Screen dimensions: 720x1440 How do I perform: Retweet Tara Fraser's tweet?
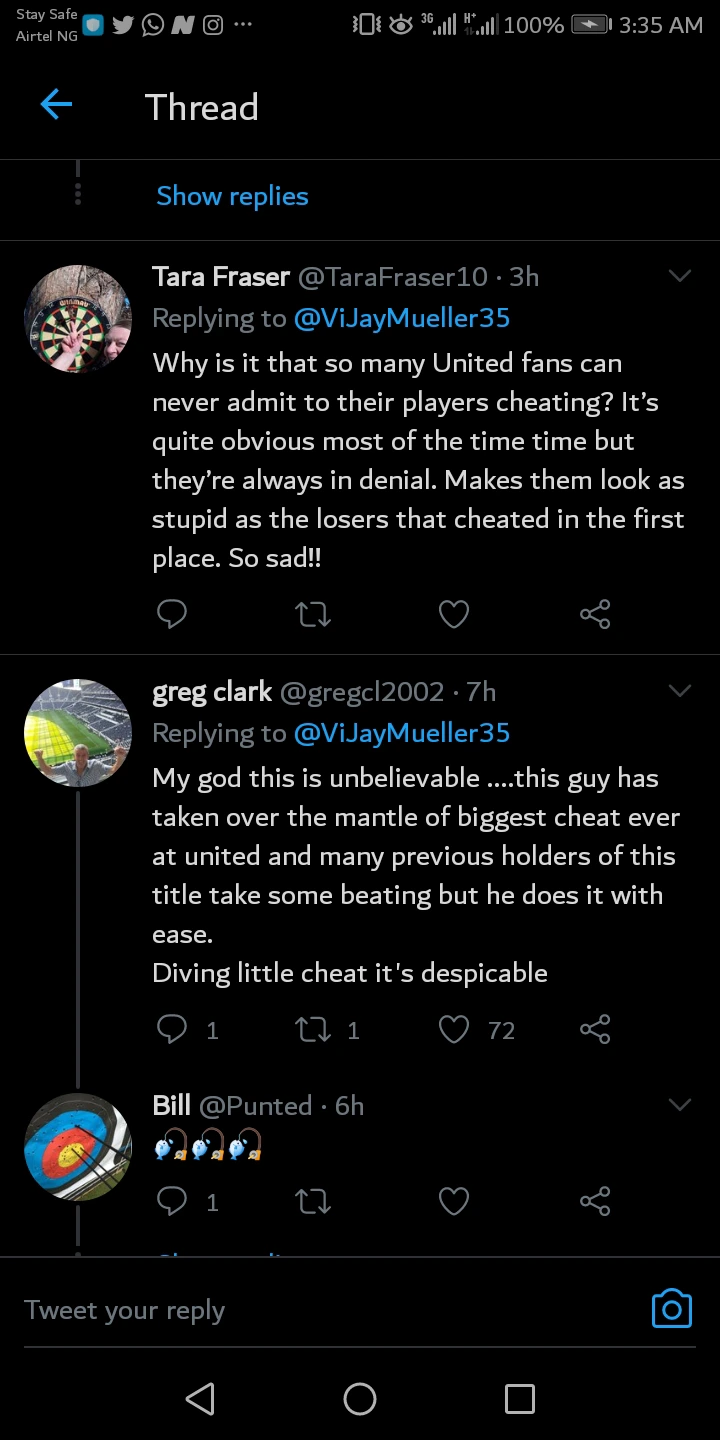313,613
